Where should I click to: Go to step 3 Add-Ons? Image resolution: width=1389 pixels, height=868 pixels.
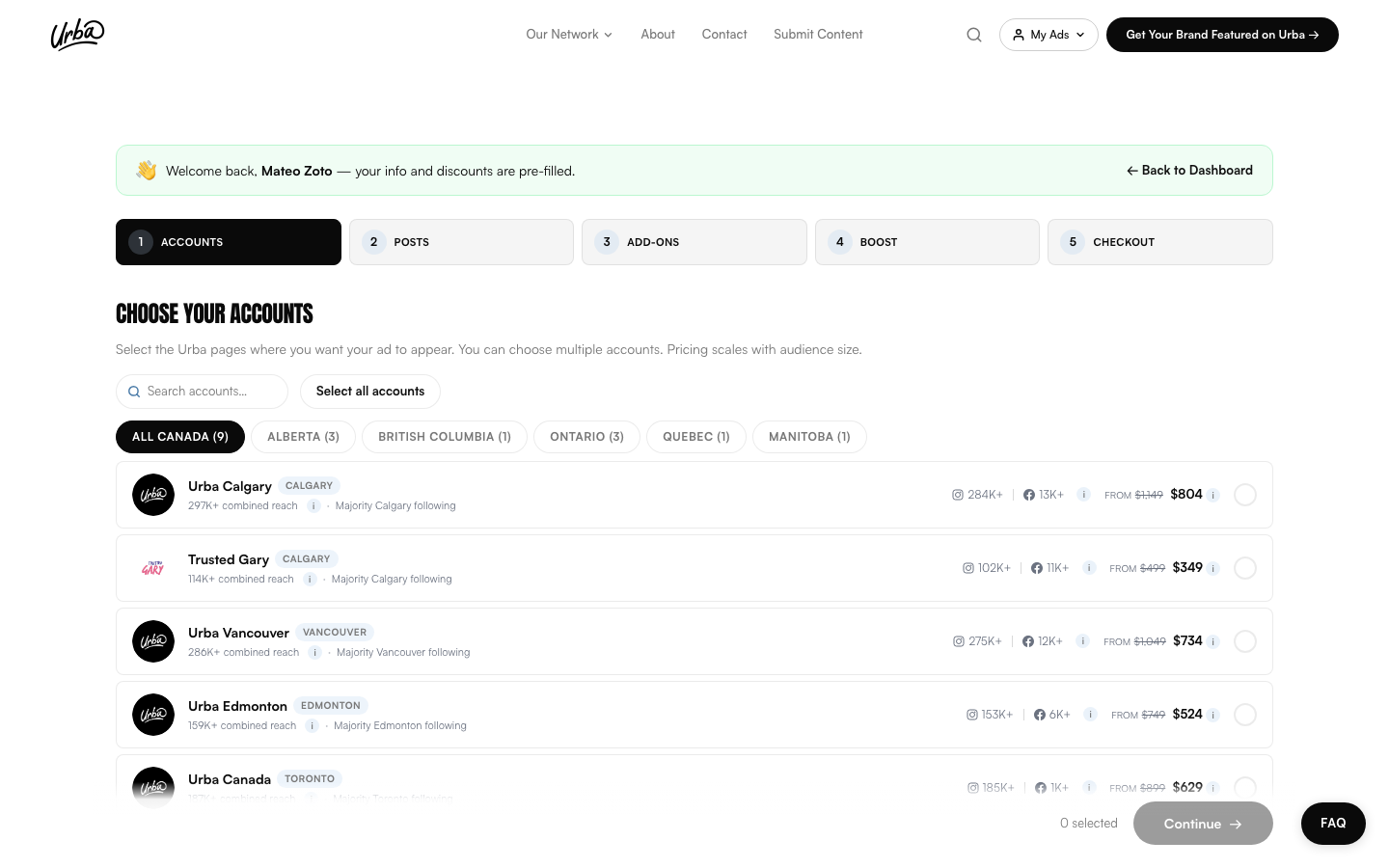pyautogui.click(x=694, y=242)
